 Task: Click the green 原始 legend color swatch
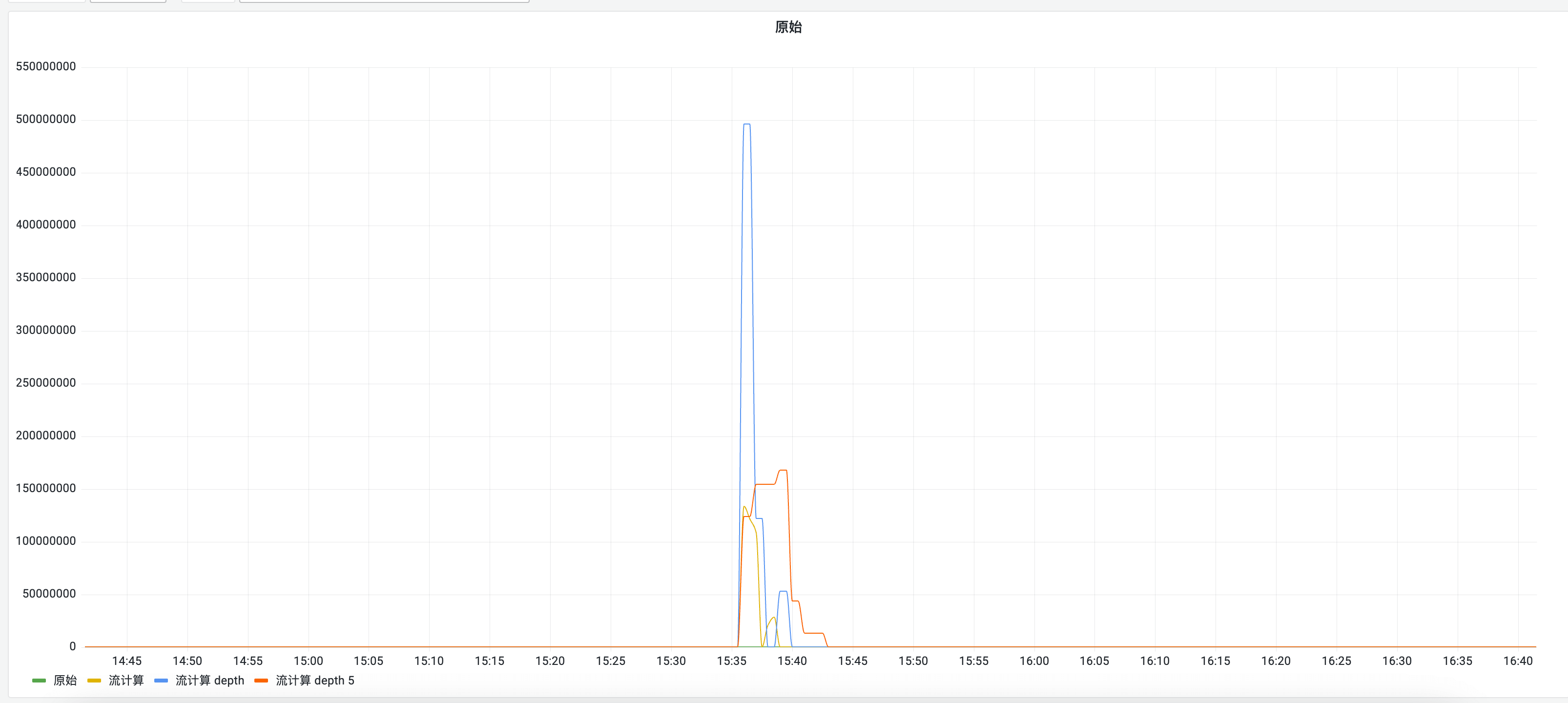coord(39,681)
